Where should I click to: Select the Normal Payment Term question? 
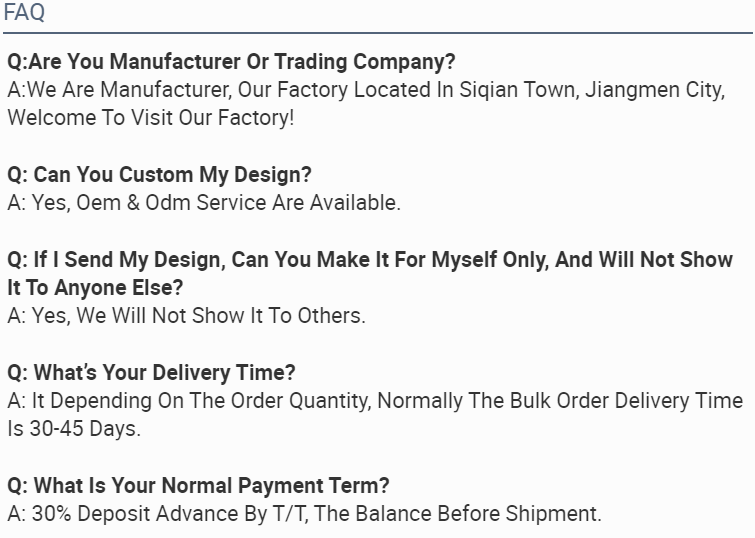coord(198,486)
